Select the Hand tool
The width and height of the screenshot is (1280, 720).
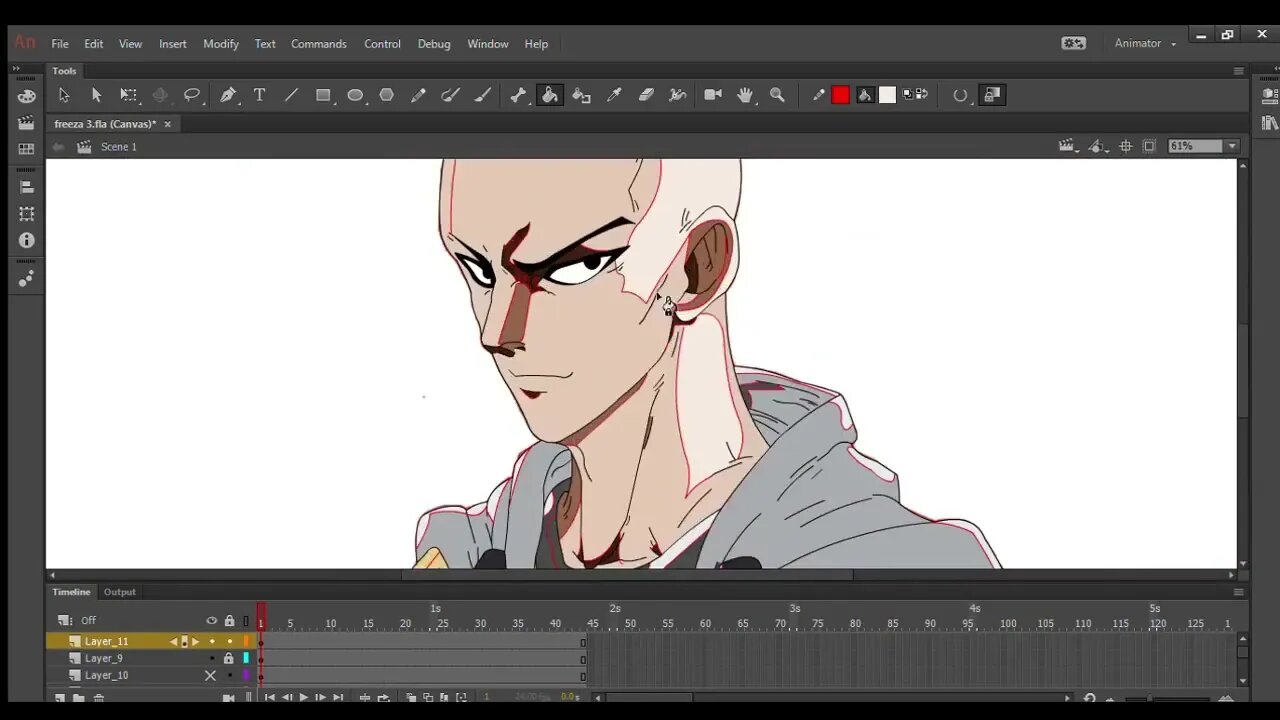745,95
